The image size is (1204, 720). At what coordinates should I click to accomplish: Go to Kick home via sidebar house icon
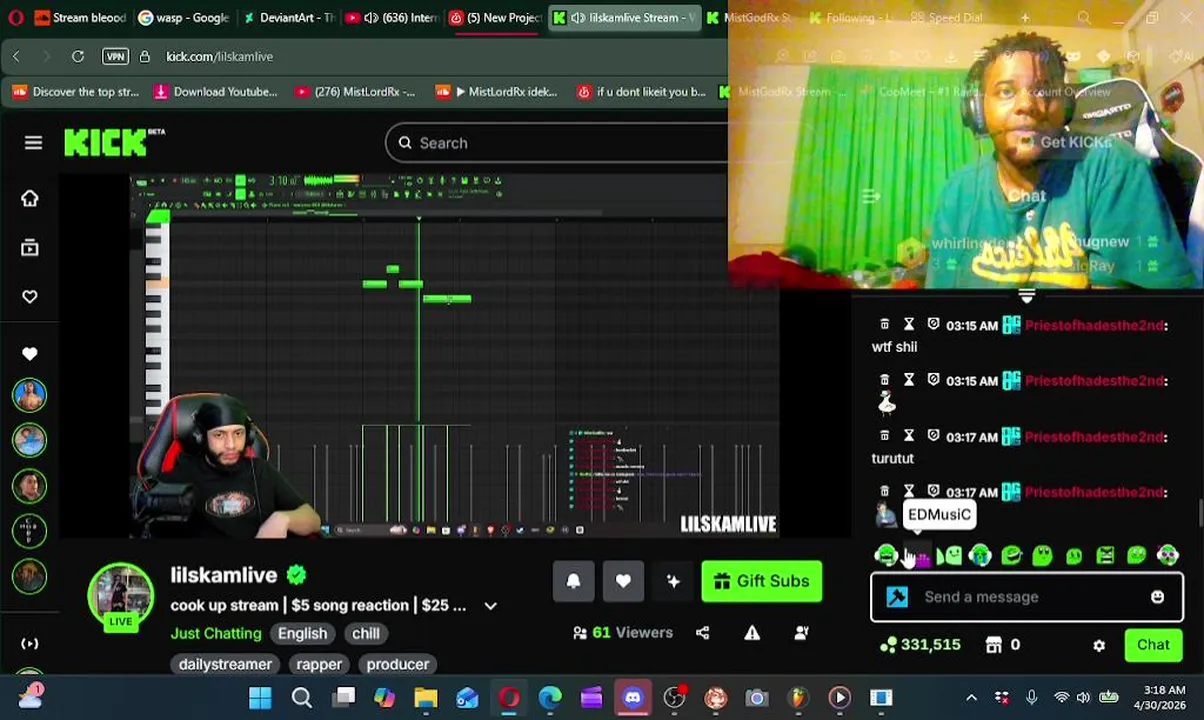pos(29,198)
